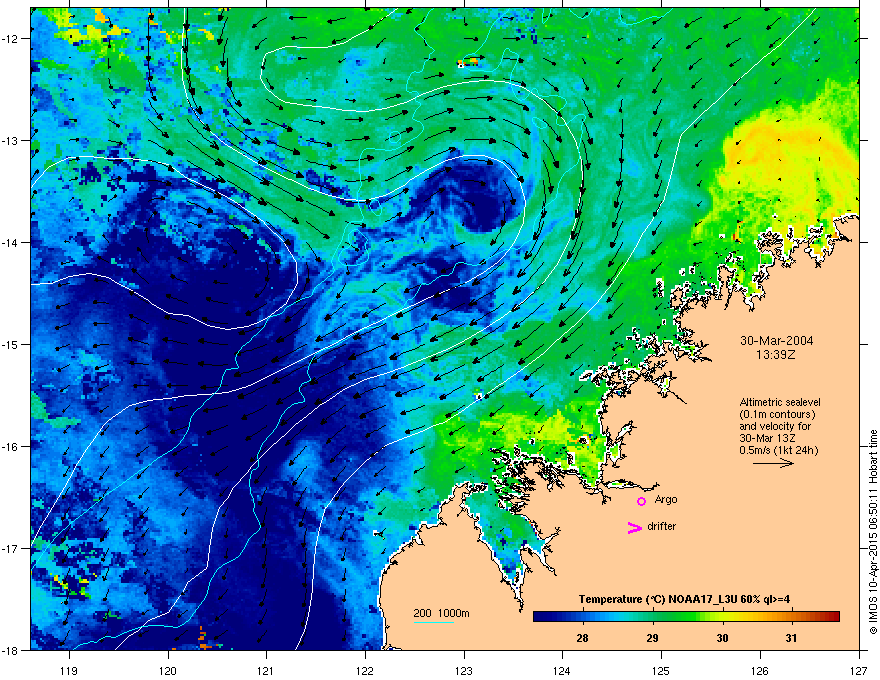
Task: Click the '200 1000m' depth label
Action: tap(441, 613)
